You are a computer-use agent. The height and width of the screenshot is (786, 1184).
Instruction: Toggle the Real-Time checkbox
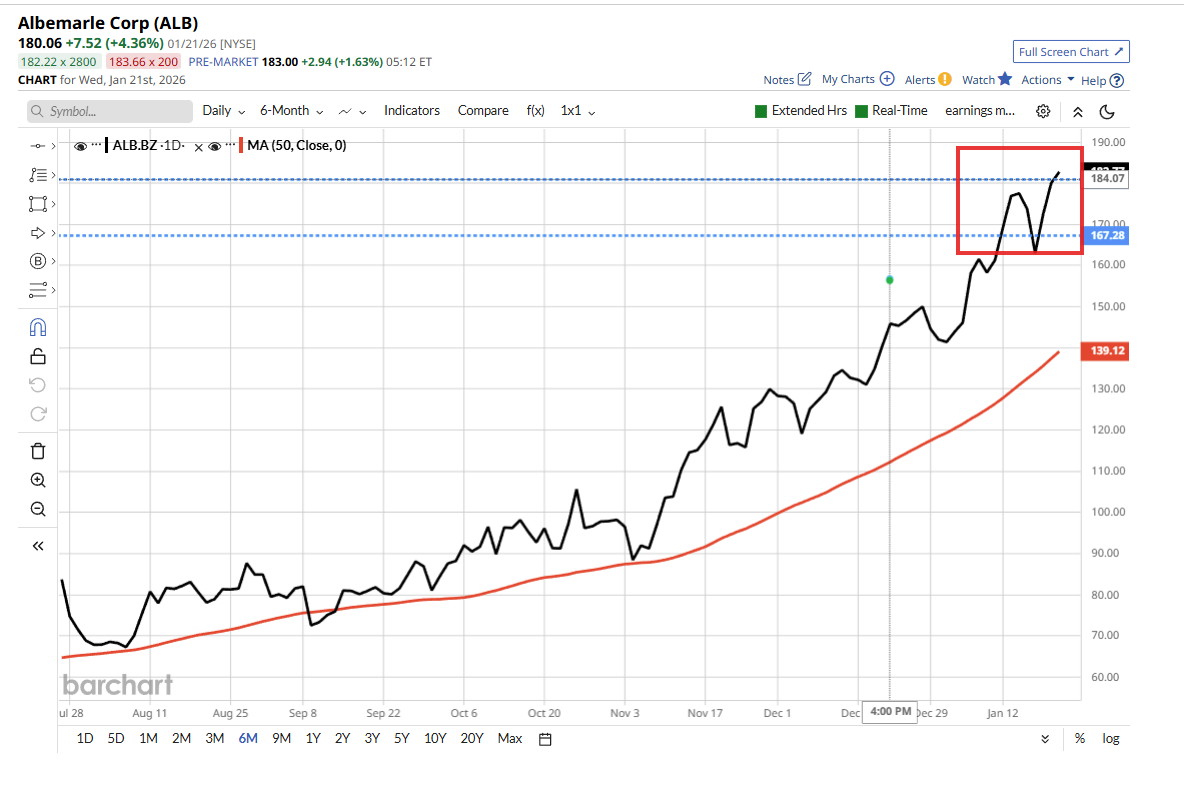(x=861, y=111)
